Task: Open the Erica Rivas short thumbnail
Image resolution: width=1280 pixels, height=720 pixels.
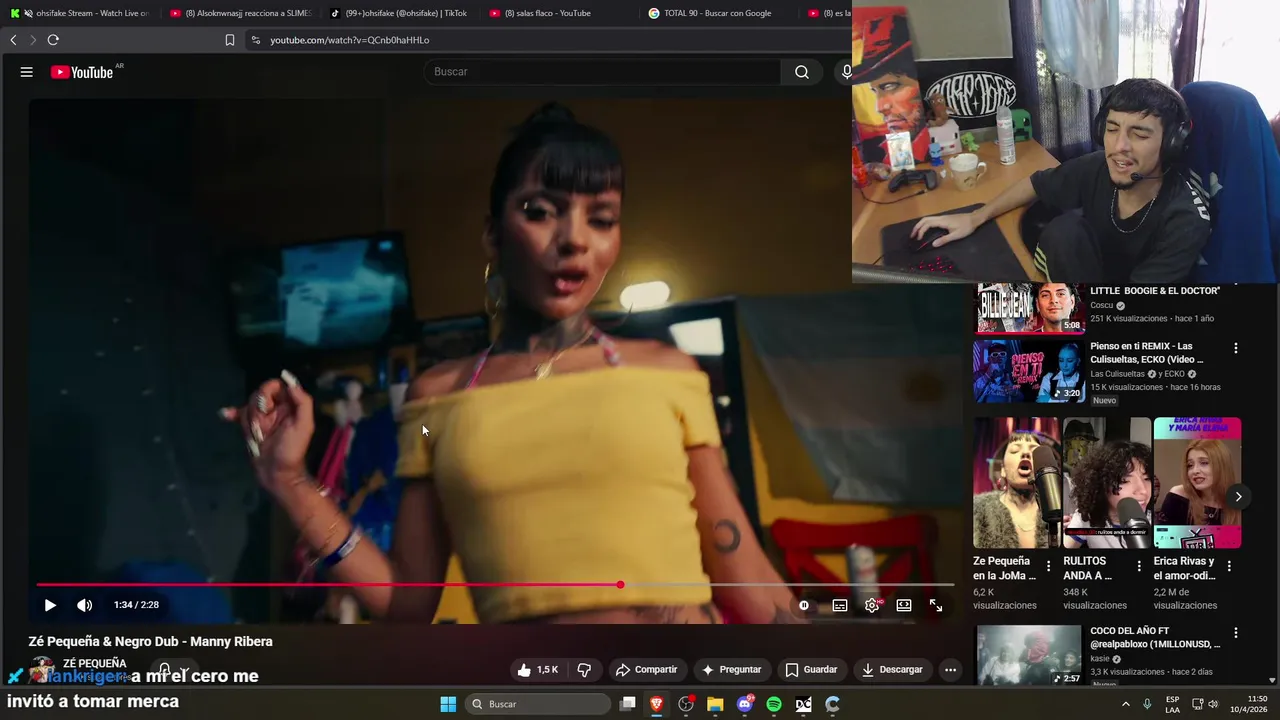Action: pyautogui.click(x=1197, y=483)
